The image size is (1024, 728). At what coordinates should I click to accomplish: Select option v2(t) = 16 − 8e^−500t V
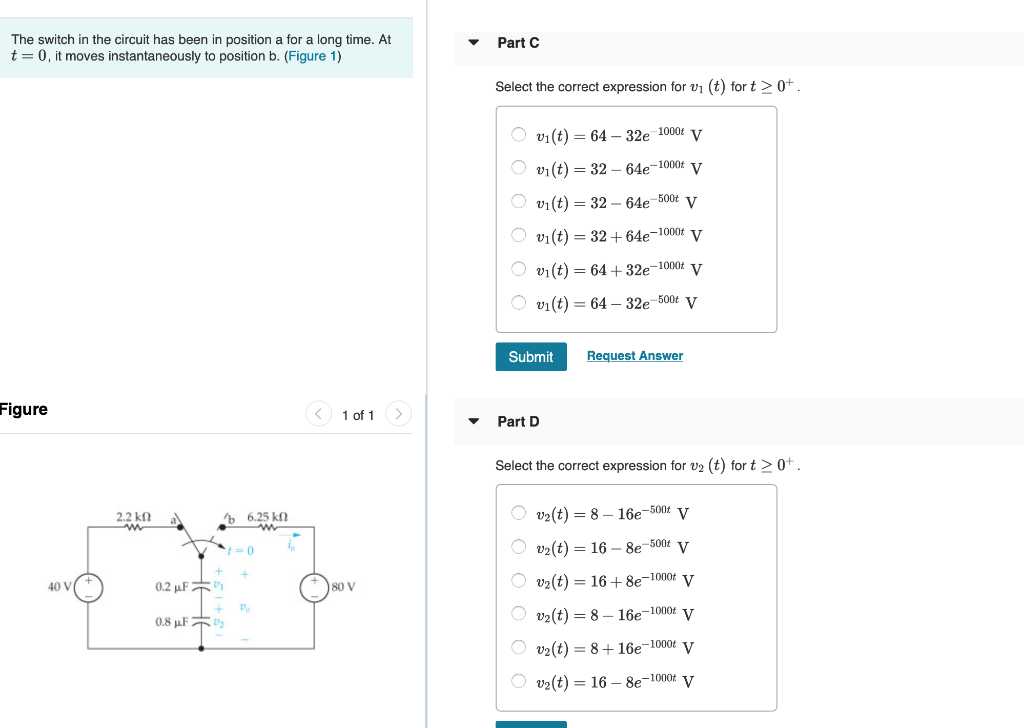(519, 546)
